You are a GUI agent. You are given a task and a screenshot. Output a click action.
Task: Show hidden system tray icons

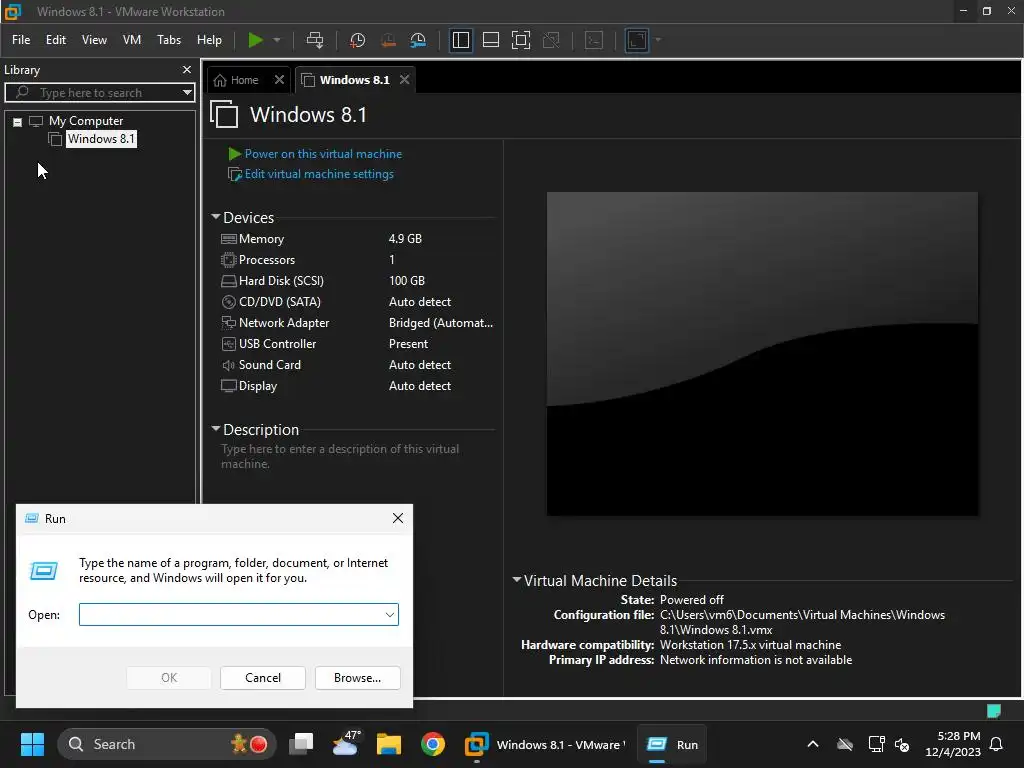coord(813,744)
